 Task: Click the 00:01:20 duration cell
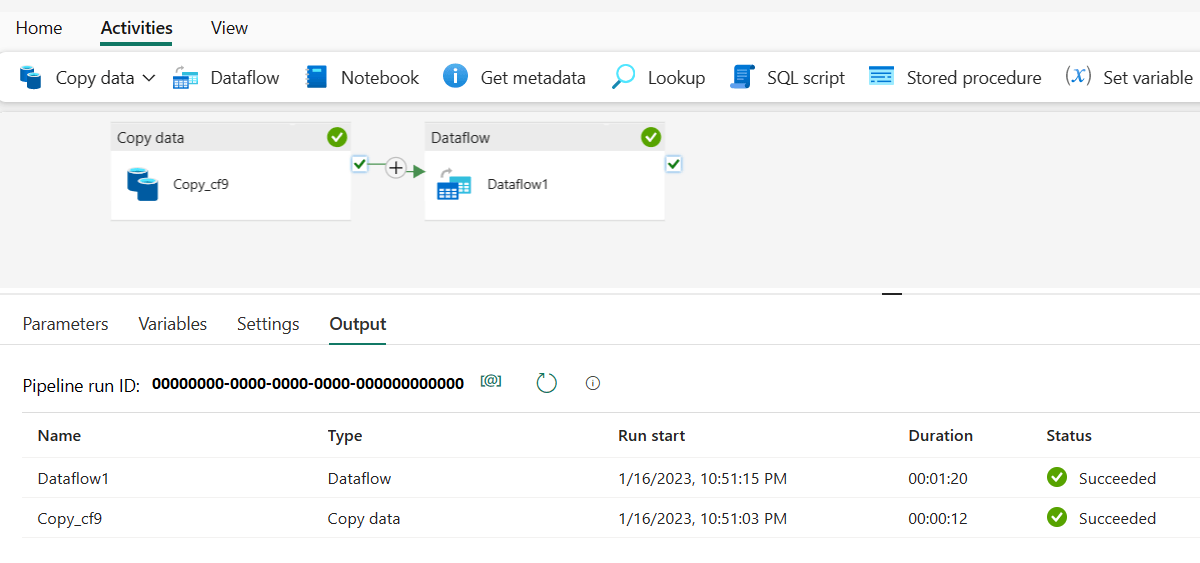coord(938,478)
